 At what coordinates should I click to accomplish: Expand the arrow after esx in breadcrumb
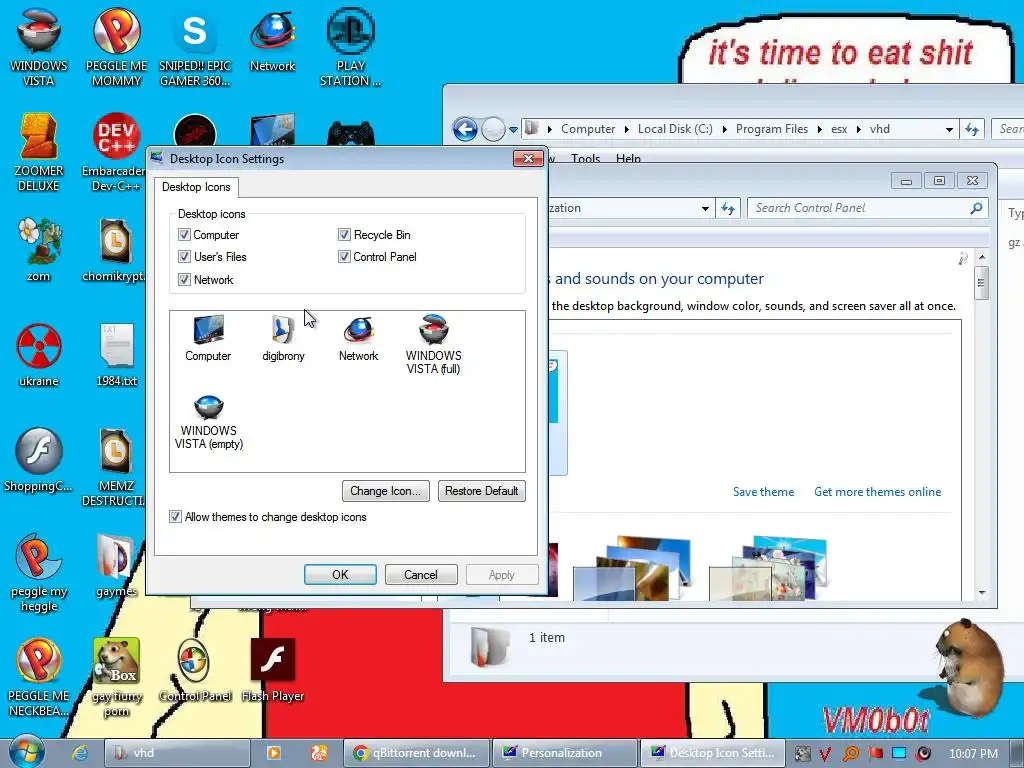click(x=858, y=129)
